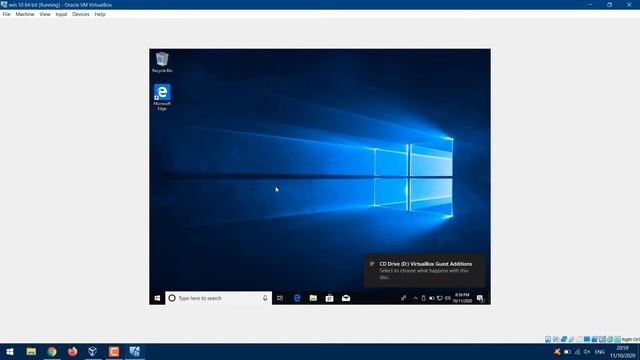Open the orange app on the host taskbar
The width and height of the screenshot is (640, 360).
[x=114, y=351]
